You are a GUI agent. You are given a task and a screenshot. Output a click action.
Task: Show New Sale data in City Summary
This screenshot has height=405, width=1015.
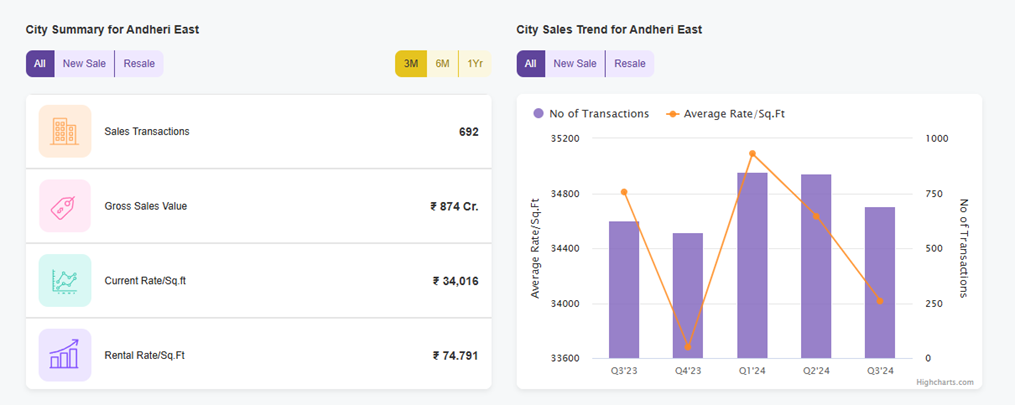point(84,64)
